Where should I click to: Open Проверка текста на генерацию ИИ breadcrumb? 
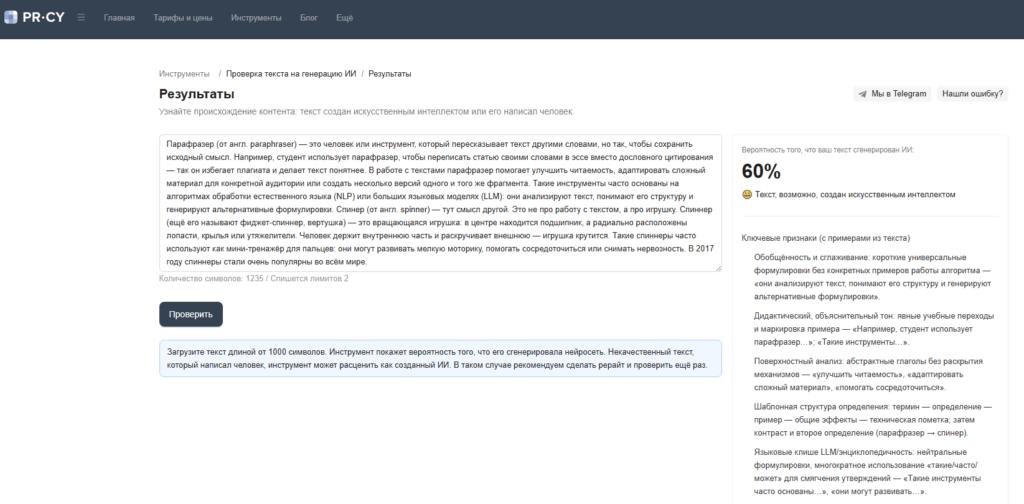point(291,74)
